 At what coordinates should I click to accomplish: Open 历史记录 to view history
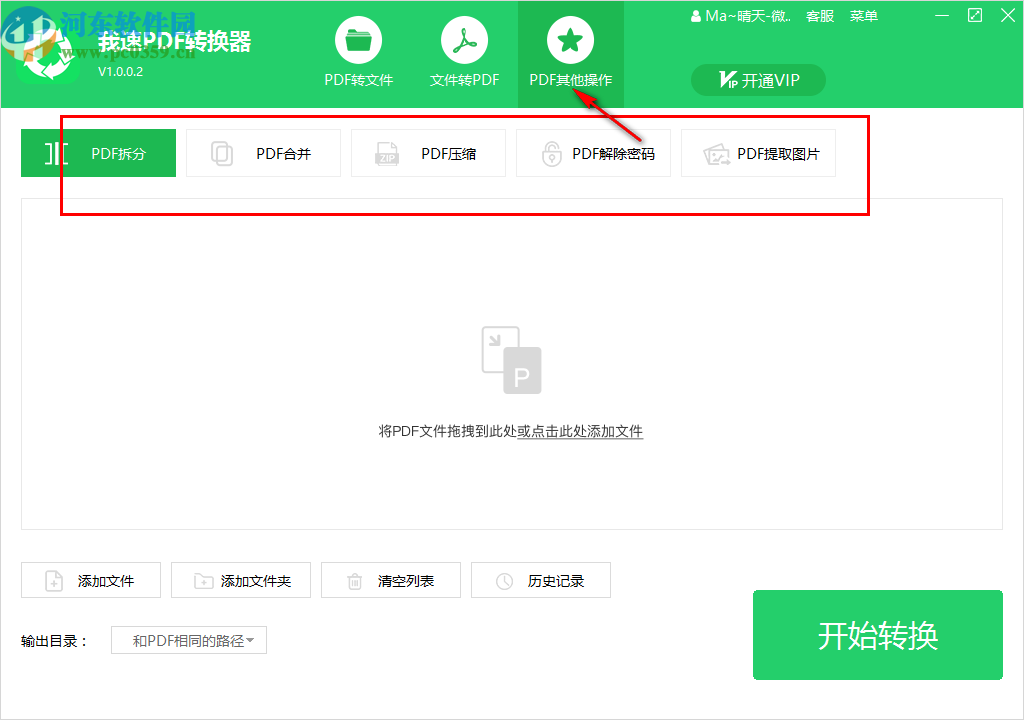(541, 580)
